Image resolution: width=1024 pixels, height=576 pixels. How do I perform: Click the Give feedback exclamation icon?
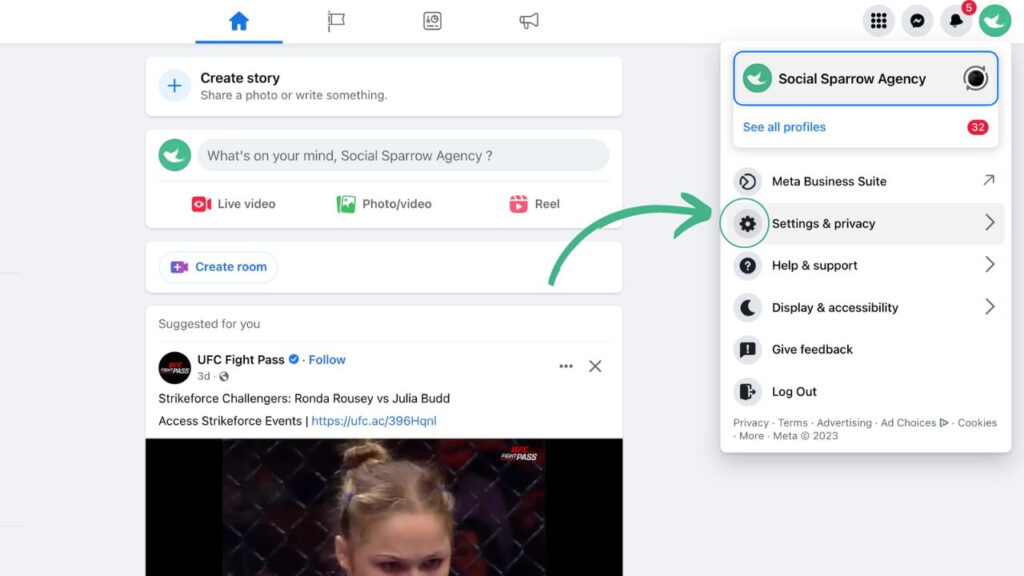pos(748,349)
